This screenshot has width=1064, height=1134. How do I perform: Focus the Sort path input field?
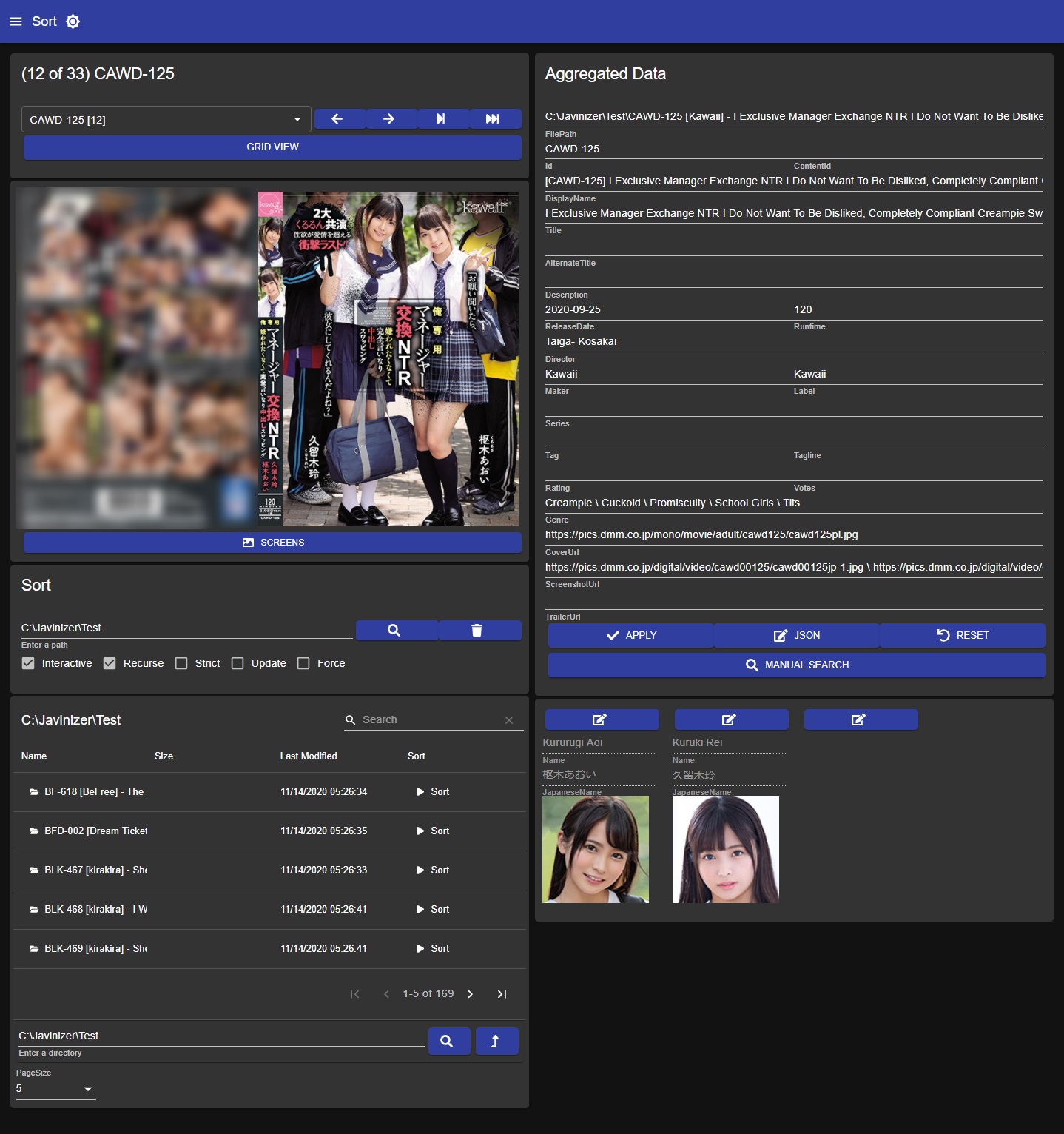[x=186, y=628]
